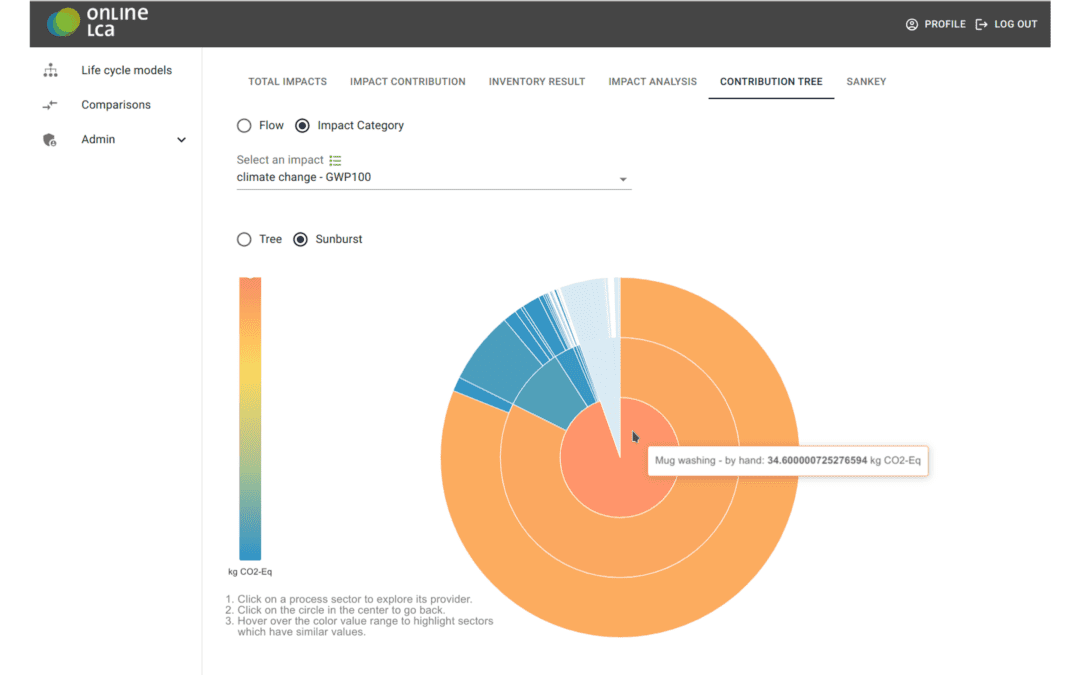Click the Admin shield icon

[x=50, y=140]
